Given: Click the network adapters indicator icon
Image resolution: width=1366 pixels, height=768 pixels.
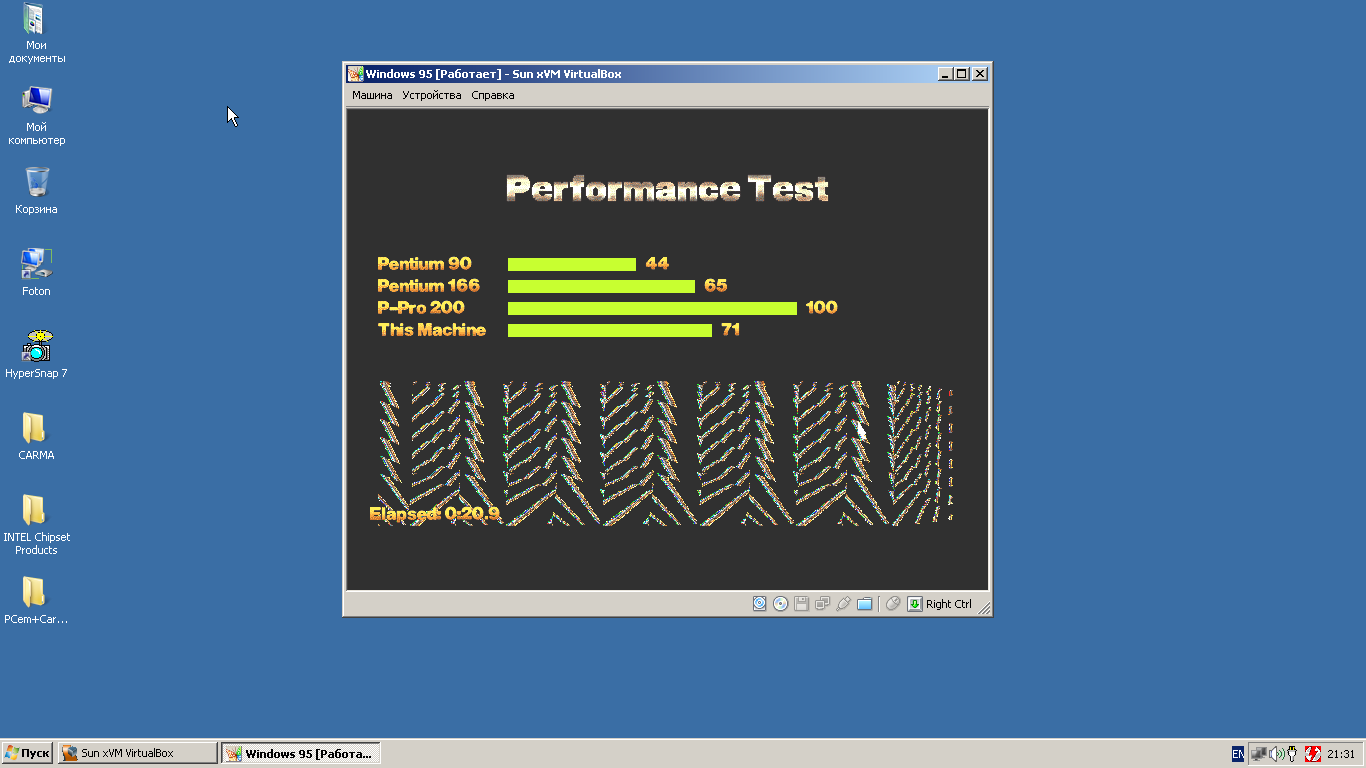Looking at the screenshot, I should tap(822, 603).
